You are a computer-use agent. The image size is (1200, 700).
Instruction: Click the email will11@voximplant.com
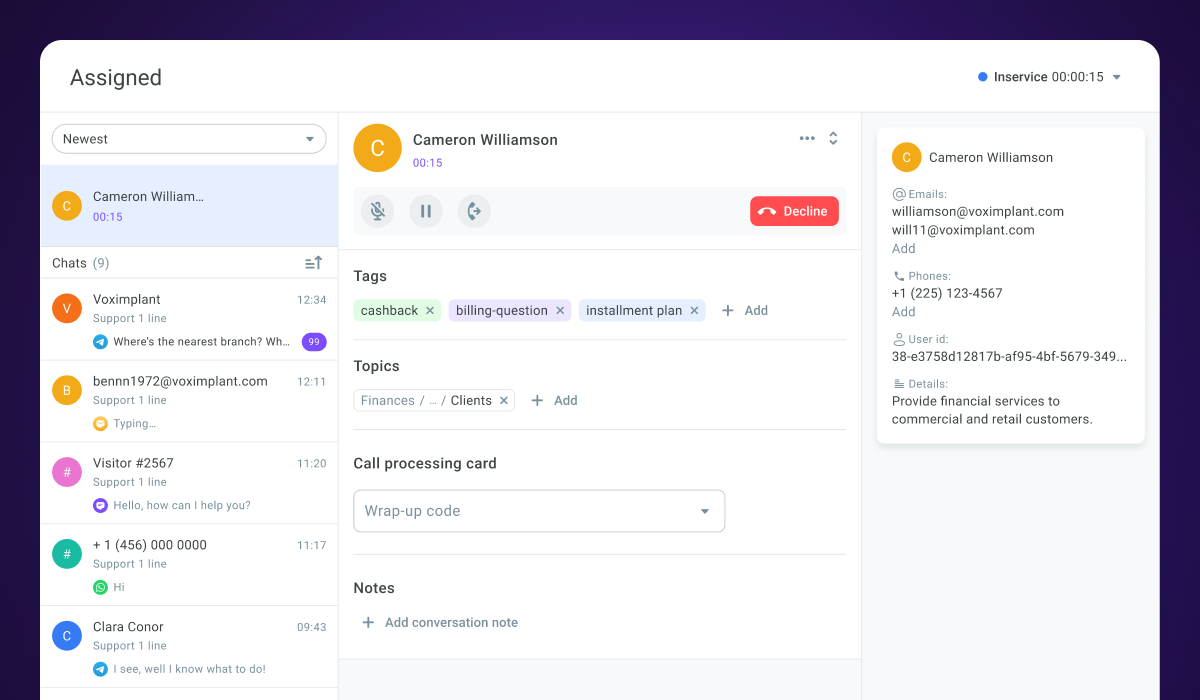pyautogui.click(x=963, y=230)
